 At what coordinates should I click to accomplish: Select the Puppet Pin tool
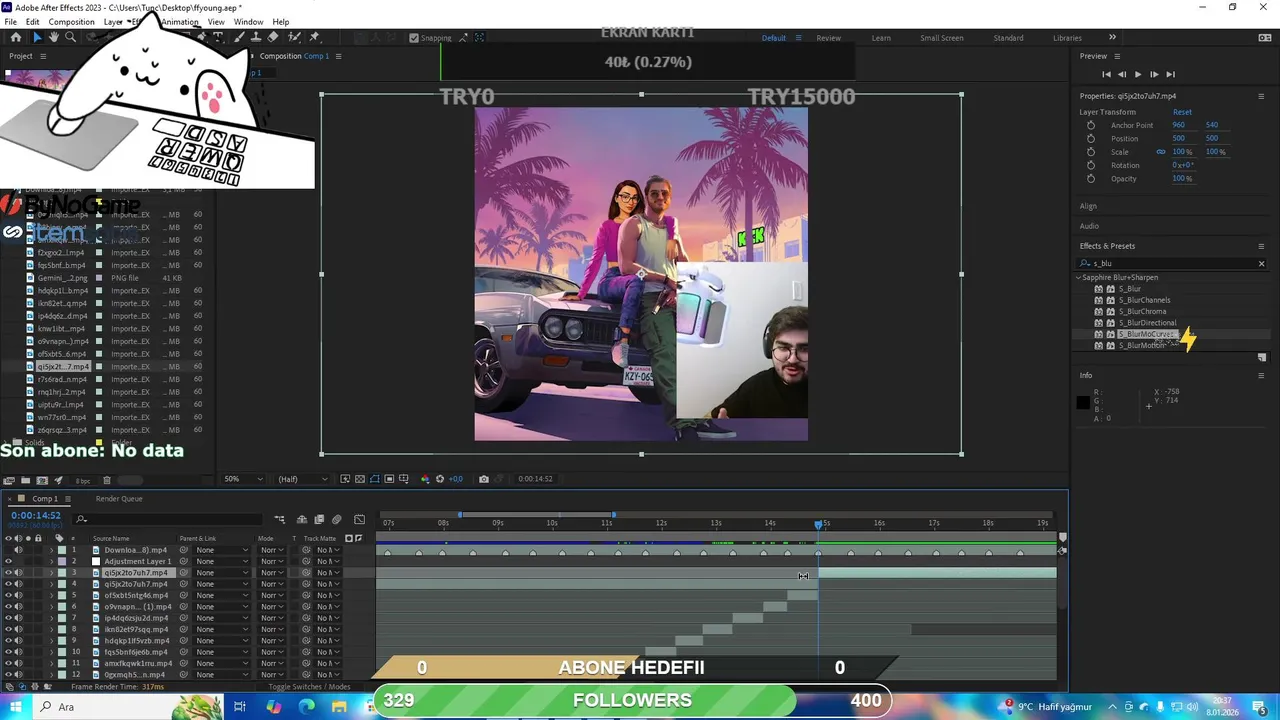click(314, 37)
